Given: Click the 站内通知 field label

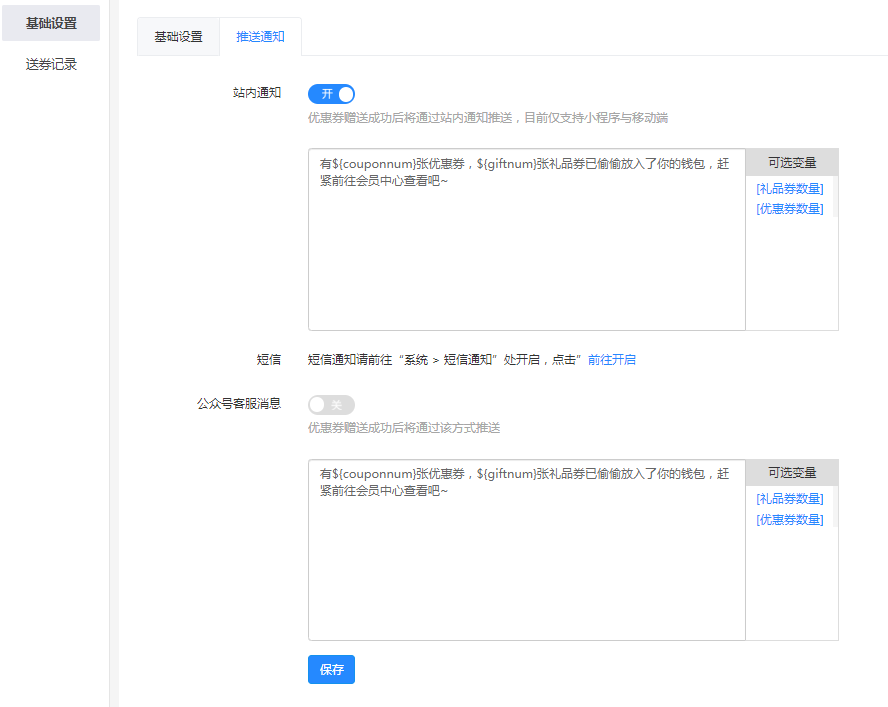Looking at the screenshot, I should pyautogui.click(x=257, y=93).
